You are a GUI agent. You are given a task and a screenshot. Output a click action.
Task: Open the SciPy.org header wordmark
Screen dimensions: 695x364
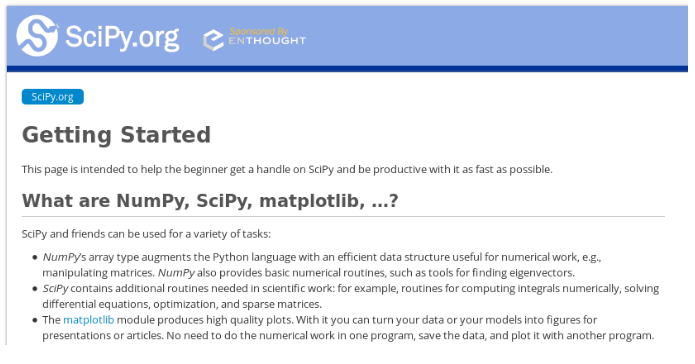click(122, 38)
